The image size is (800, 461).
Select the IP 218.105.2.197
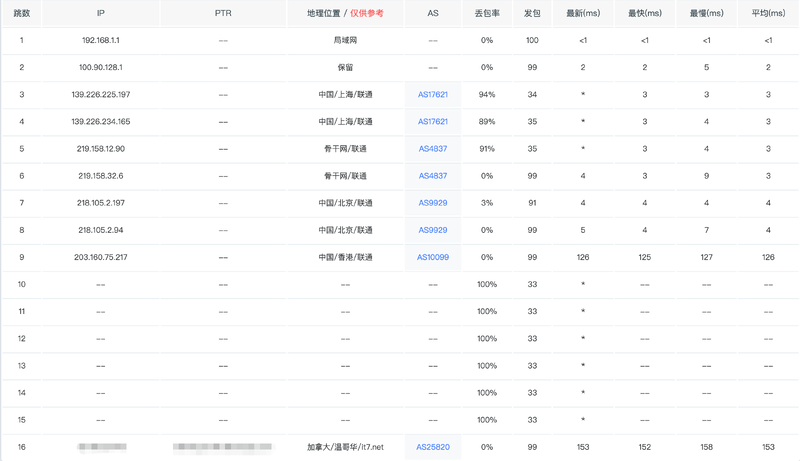101,202
